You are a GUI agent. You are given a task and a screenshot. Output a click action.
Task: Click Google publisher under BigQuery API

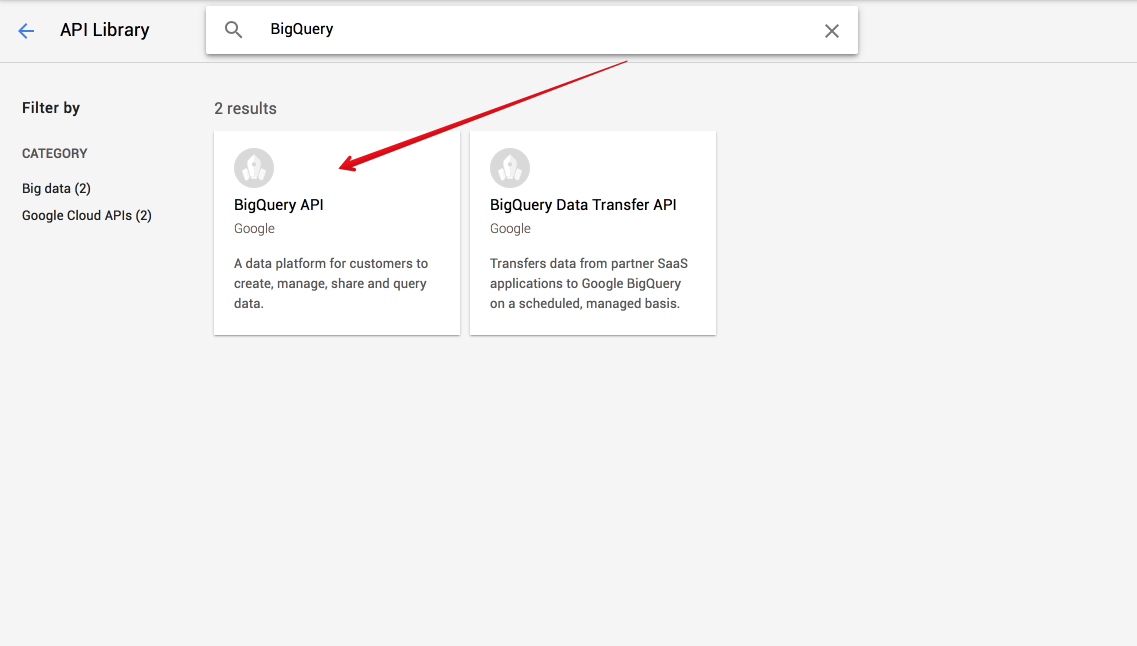point(254,228)
